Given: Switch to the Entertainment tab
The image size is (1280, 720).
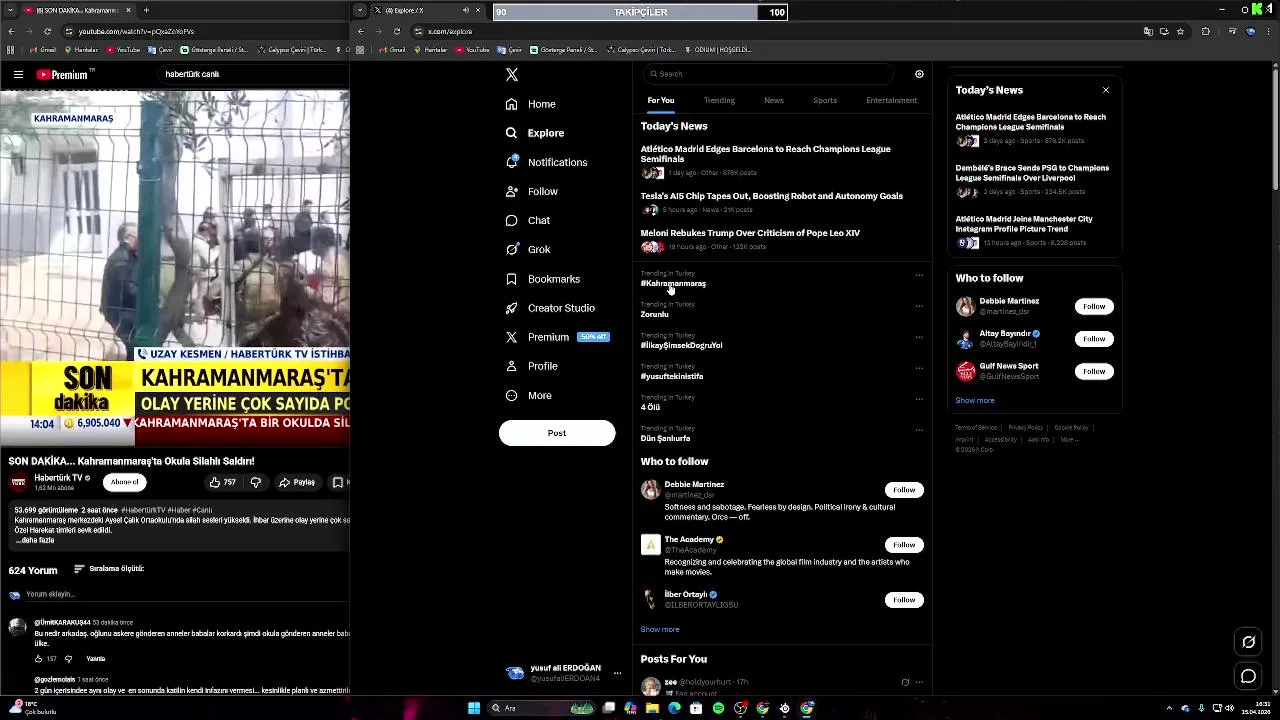Looking at the screenshot, I should point(891,100).
